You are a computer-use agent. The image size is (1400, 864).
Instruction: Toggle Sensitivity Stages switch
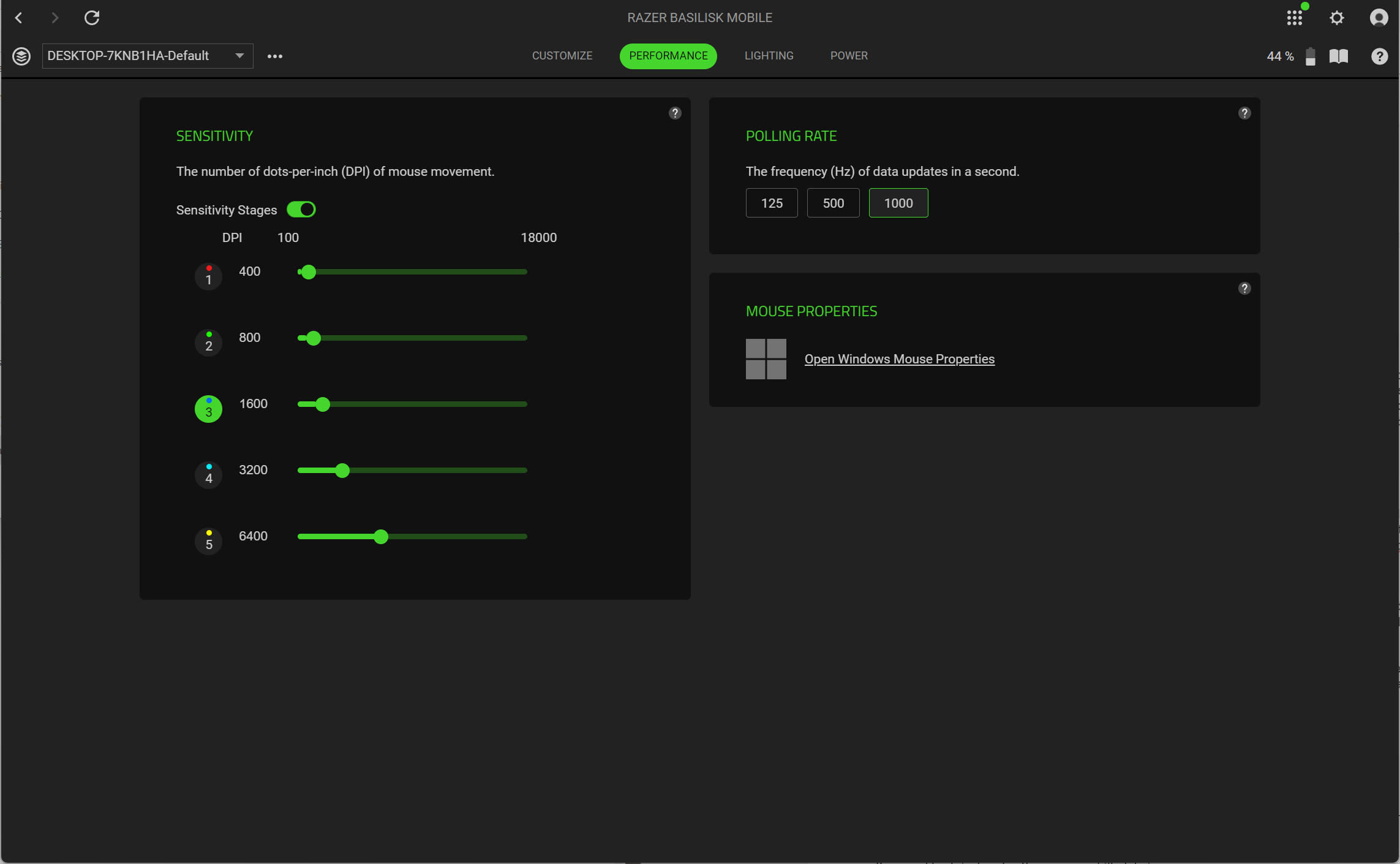coord(301,210)
